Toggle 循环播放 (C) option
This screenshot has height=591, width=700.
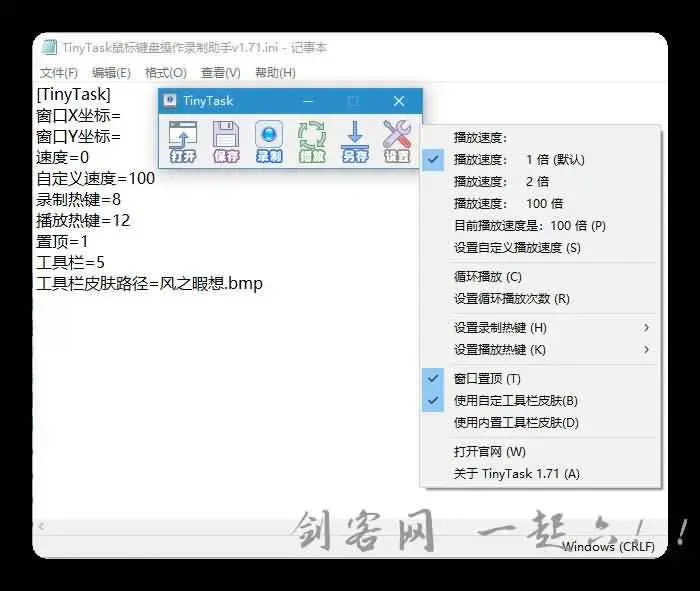540,277
